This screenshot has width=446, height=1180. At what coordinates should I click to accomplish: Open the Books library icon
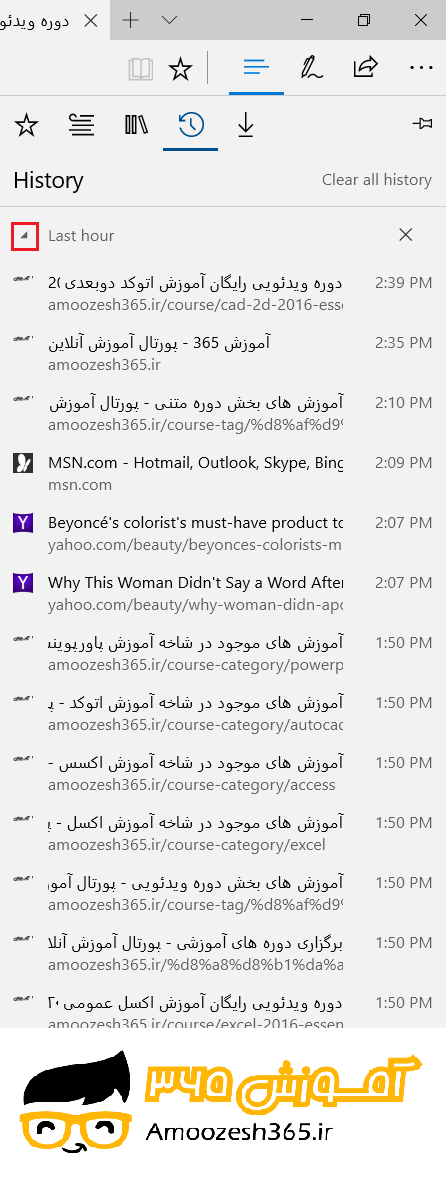136,125
